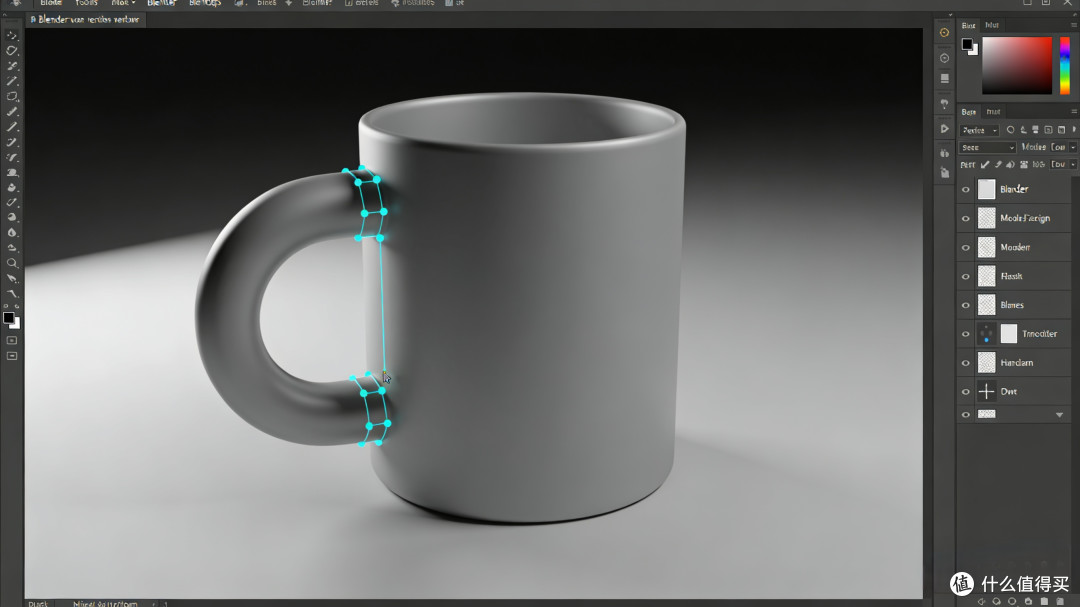The image size is (1080, 607).
Task: Switch to the Blender document tab
Action: click(x=85, y=19)
